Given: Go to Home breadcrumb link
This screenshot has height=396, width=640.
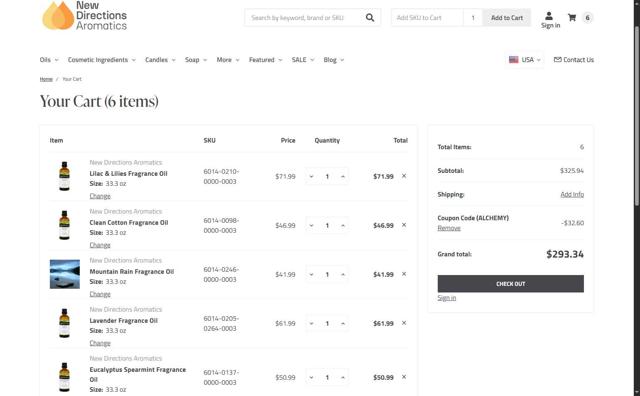Looking at the screenshot, I should (46, 79).
